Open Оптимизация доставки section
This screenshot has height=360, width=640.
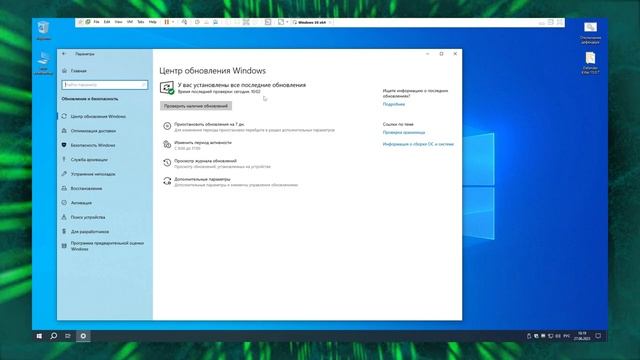(x=93, y=131)
